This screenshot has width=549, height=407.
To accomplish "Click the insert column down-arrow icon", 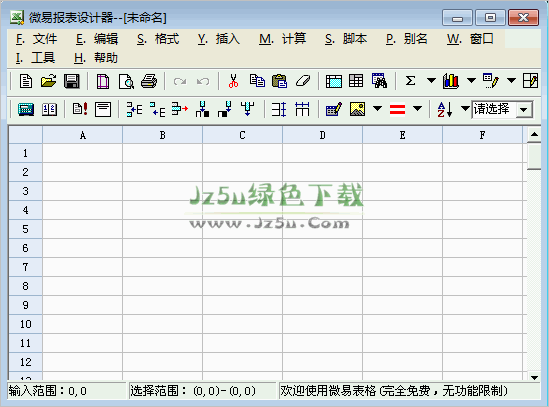I will point(202,109).
